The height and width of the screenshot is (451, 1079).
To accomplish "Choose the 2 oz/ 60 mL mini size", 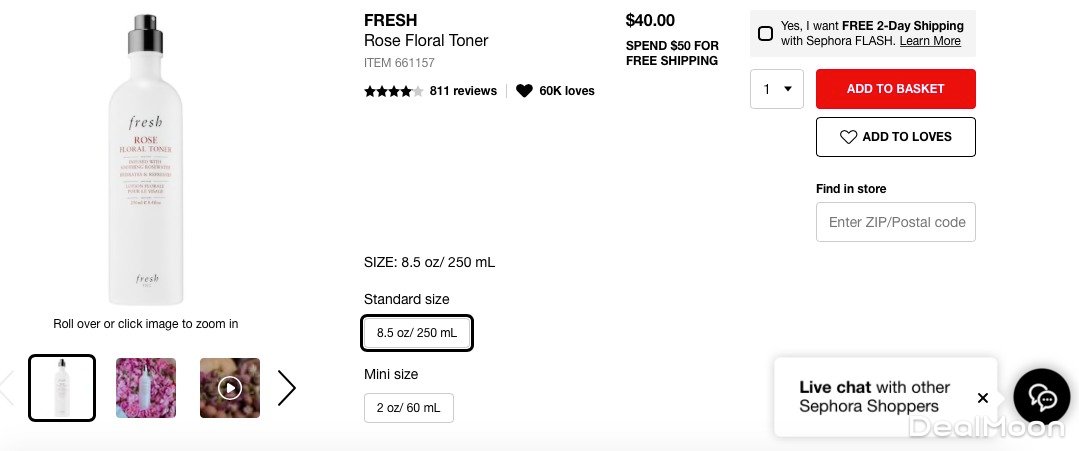I will point(408,408).
